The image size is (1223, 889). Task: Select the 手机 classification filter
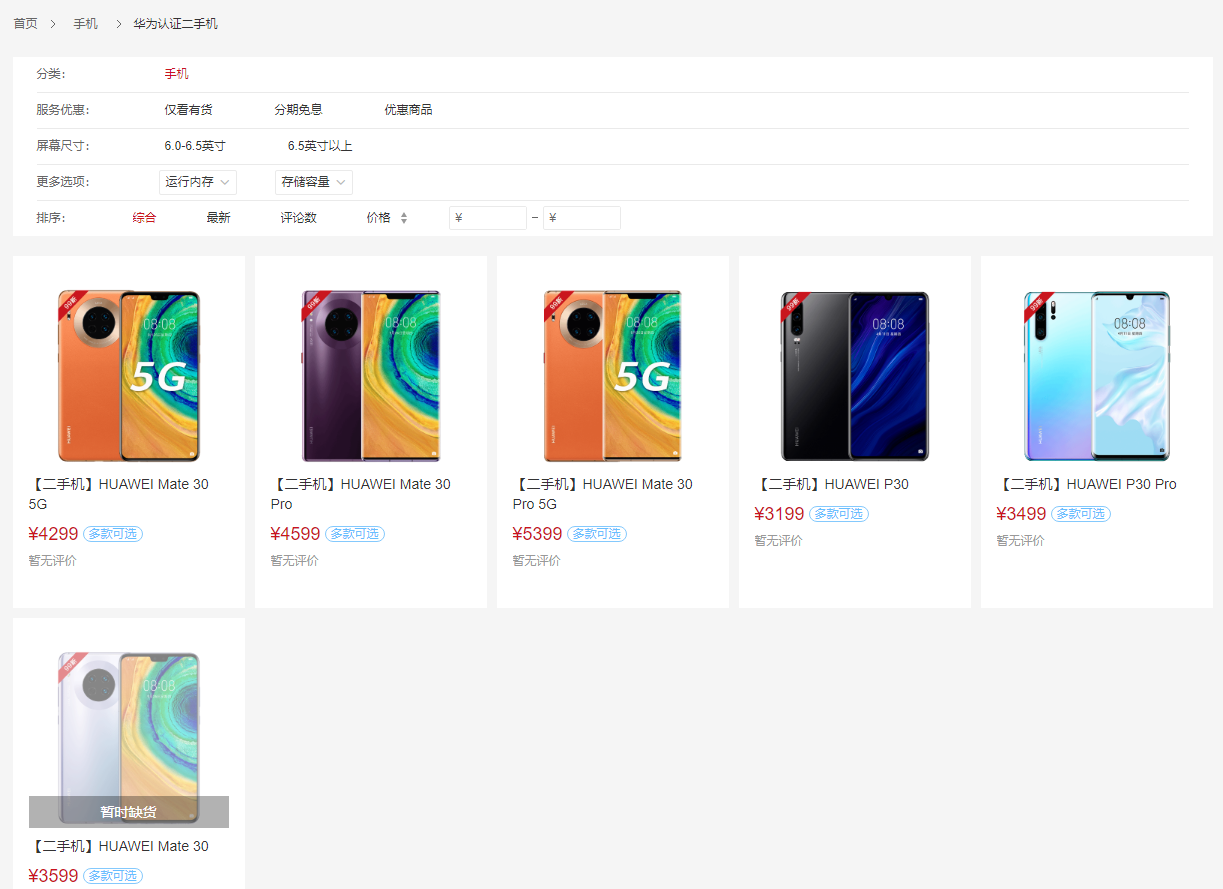(x=176, y=72)
